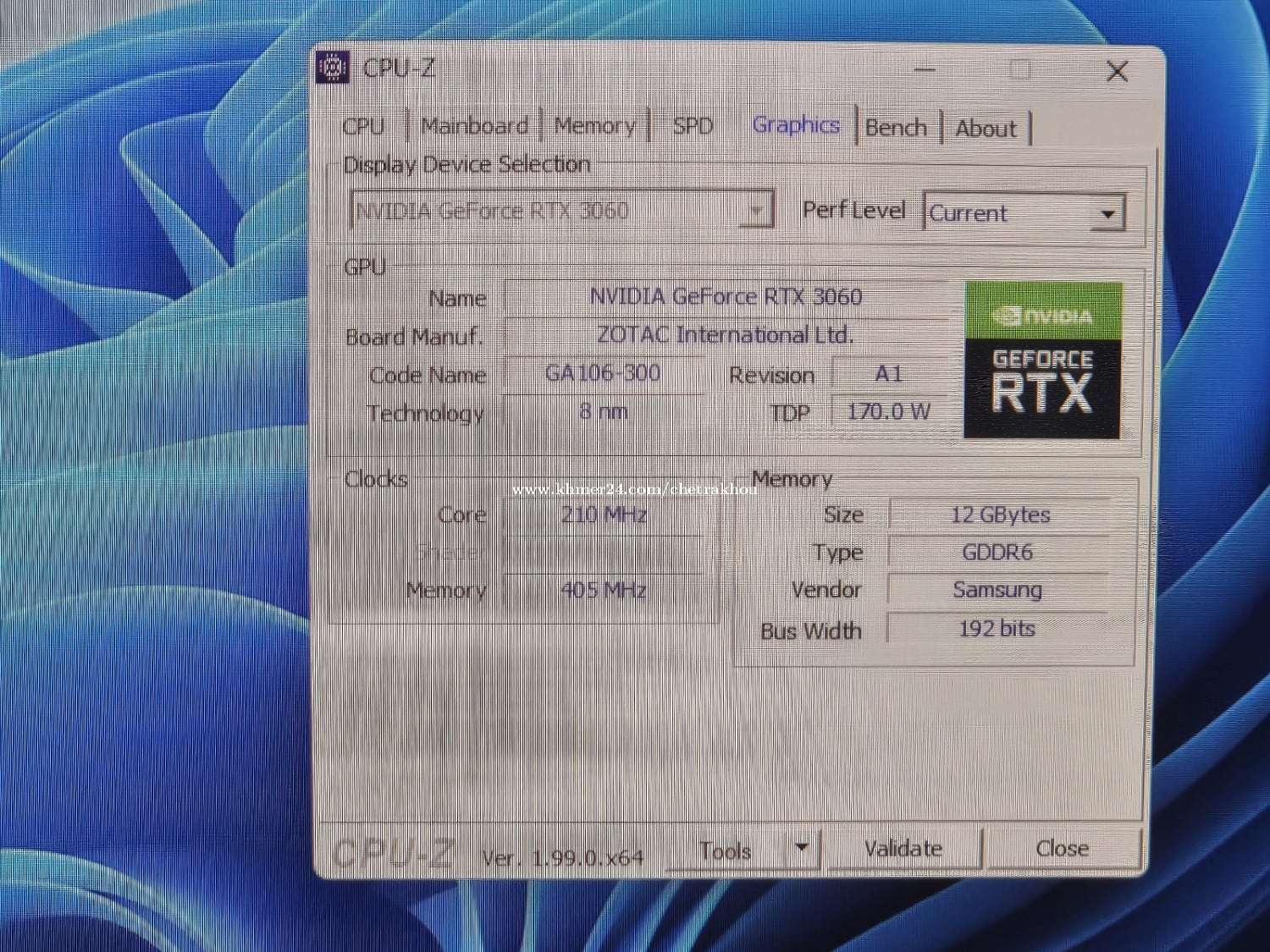This screenshot has height=952, width=1270.
Task: Open the Bench tab
Action: point(896,128)
